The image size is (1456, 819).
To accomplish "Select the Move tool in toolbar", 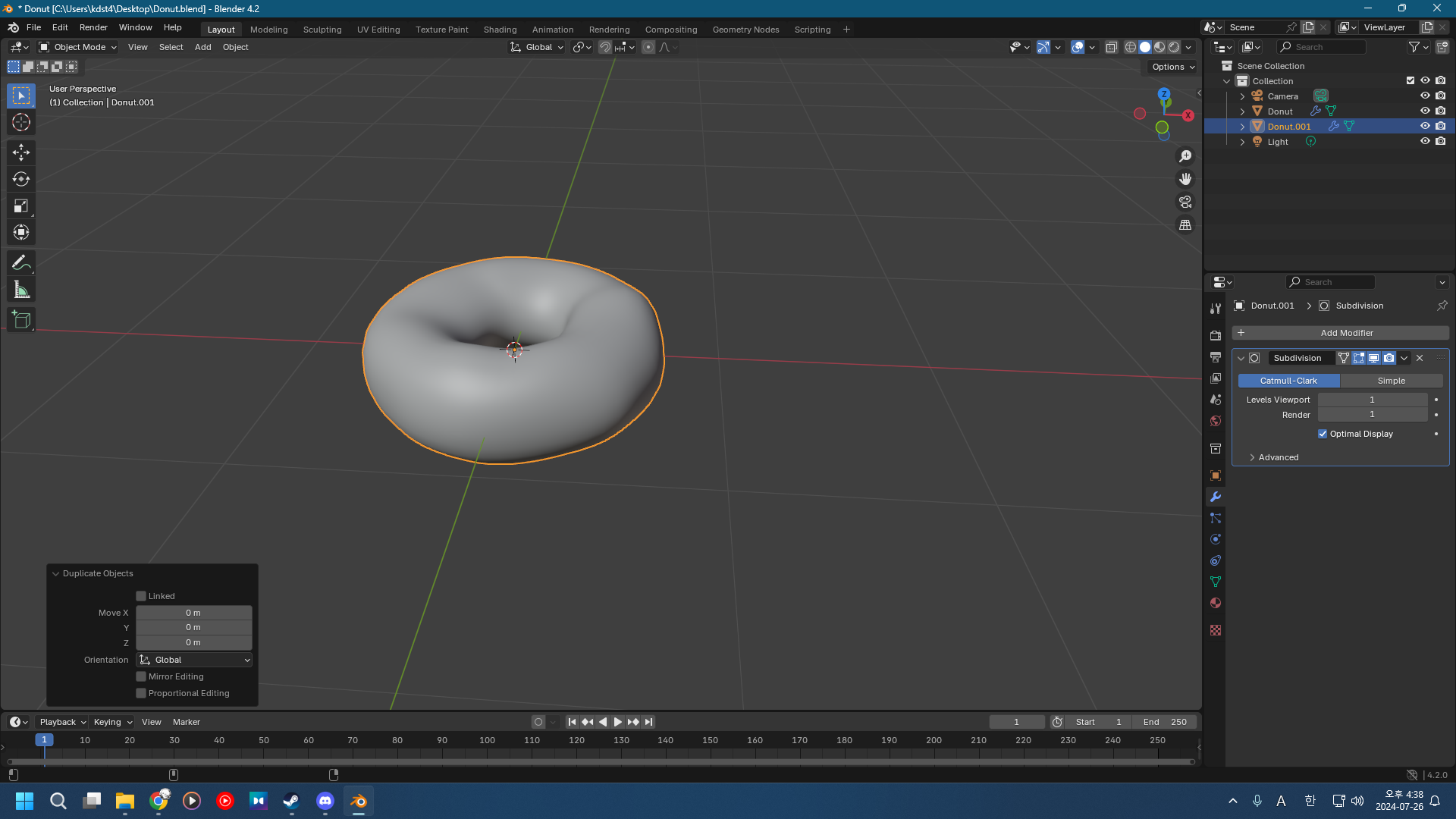I will point(20,152).
